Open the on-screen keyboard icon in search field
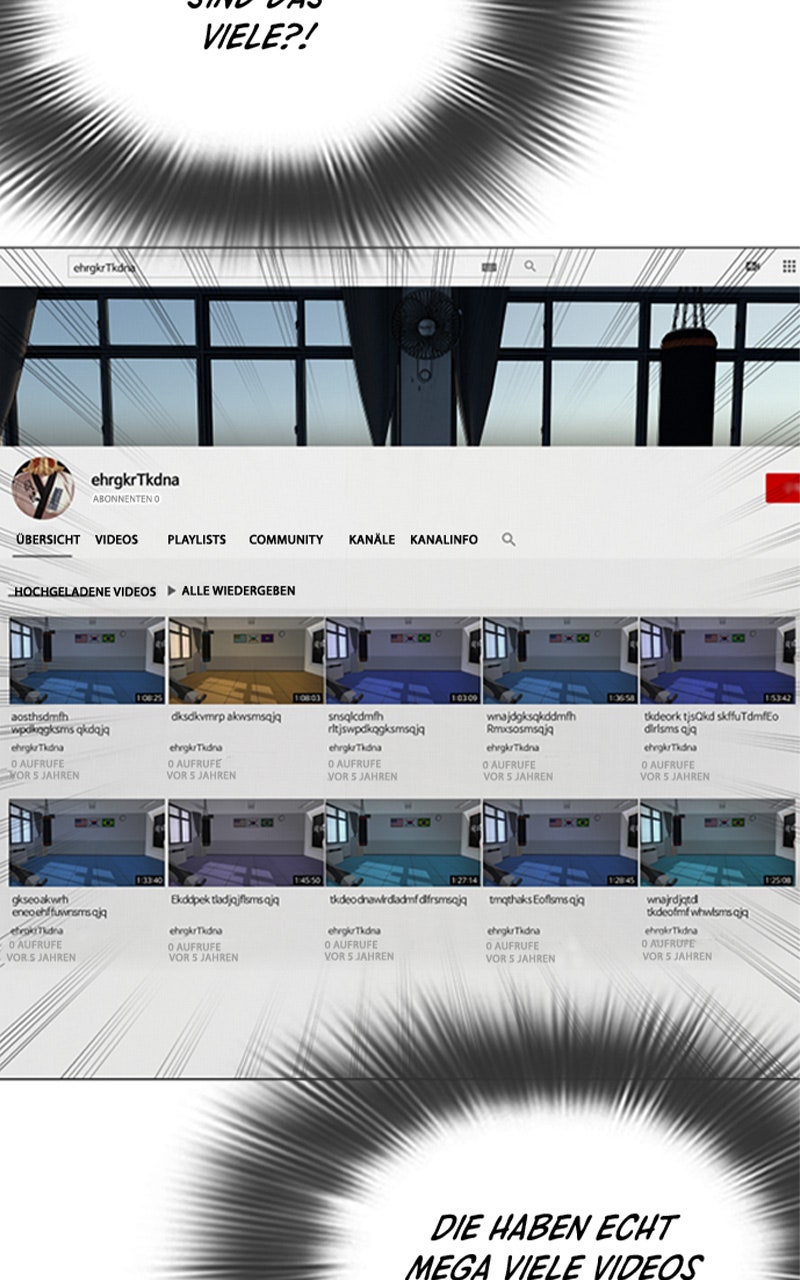 (x=488, y=267)
